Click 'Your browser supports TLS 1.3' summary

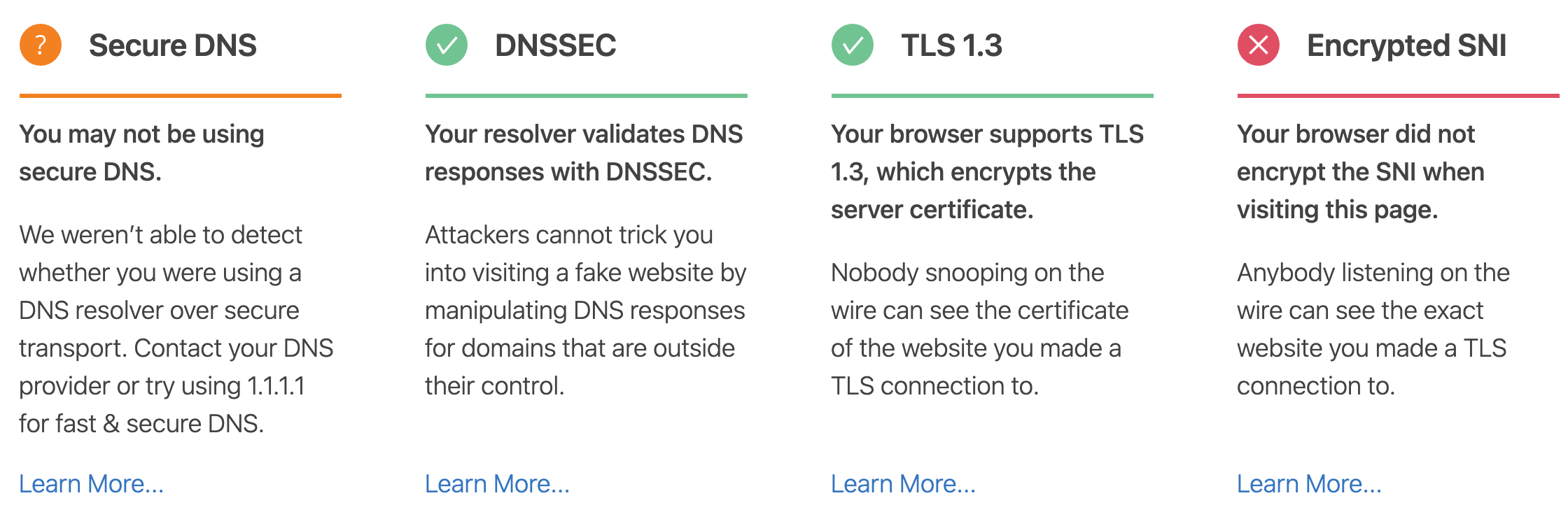tap(988, 171)
